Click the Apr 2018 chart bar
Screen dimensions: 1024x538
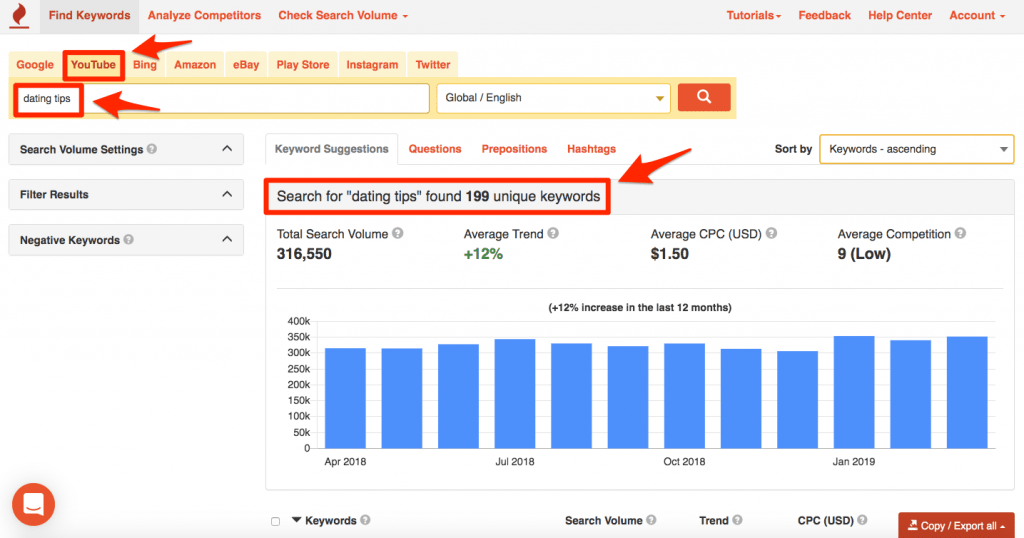click(x=345, y=398)
